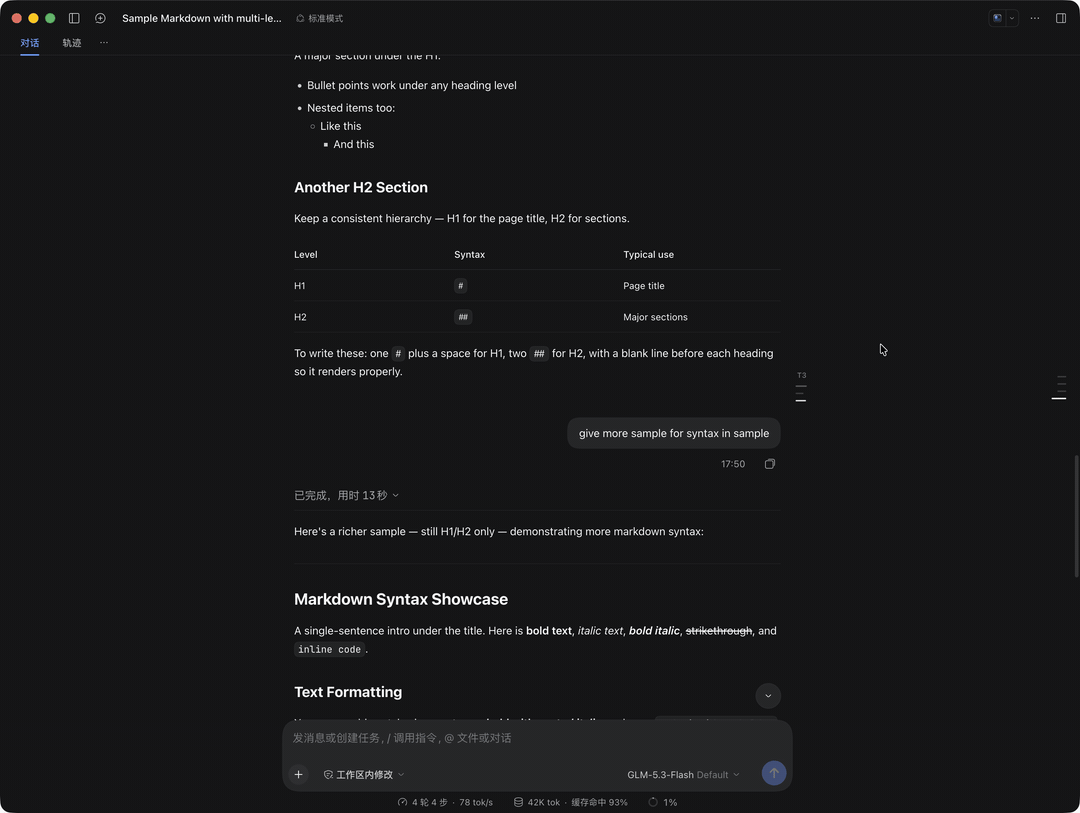
Task: Click the 标准模式 mode indicator
Action: pyautogui.click(x=320, y=19)
